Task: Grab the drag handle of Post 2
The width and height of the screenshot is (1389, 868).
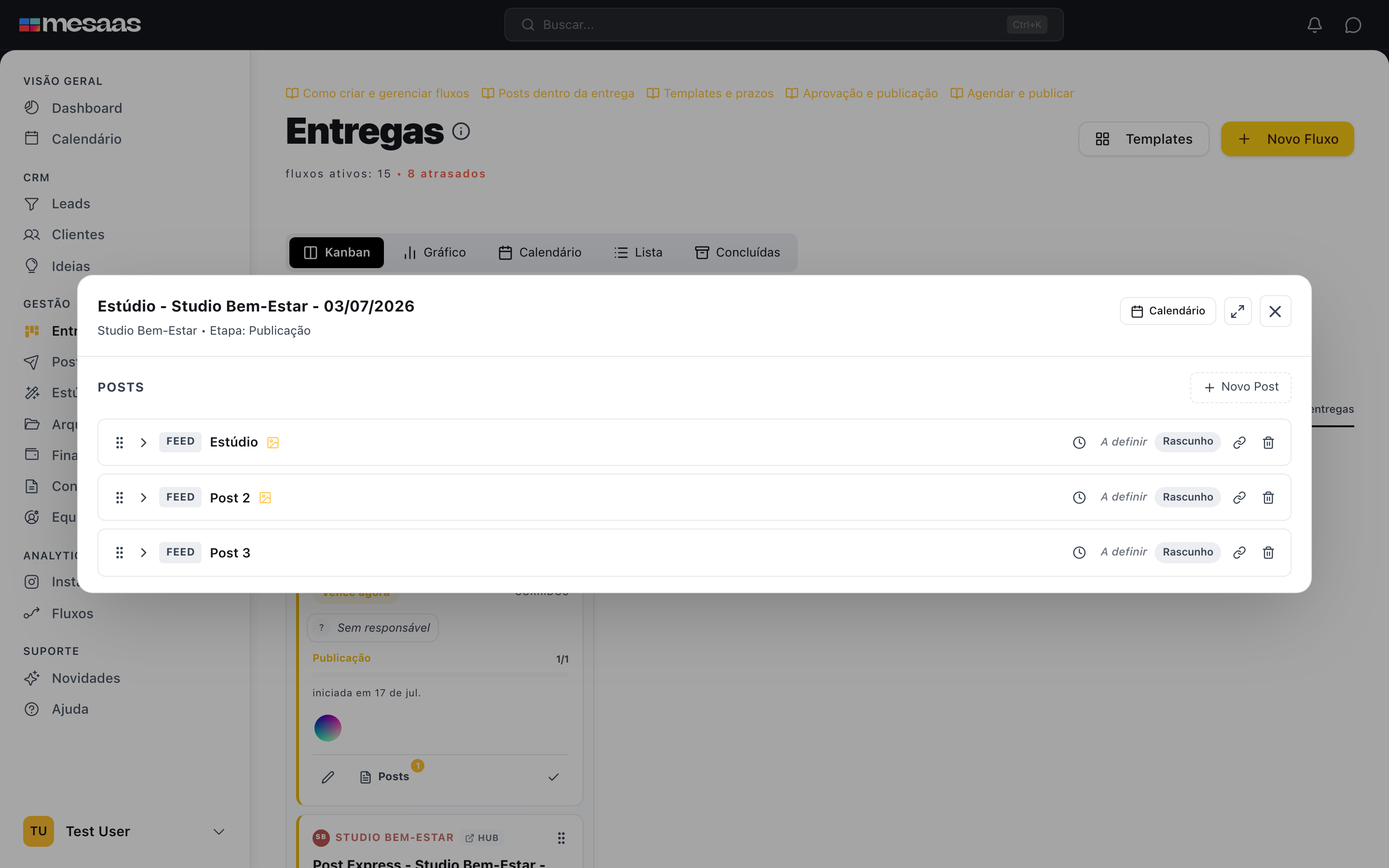Action: pyautogui.click(x=120, y=497)
